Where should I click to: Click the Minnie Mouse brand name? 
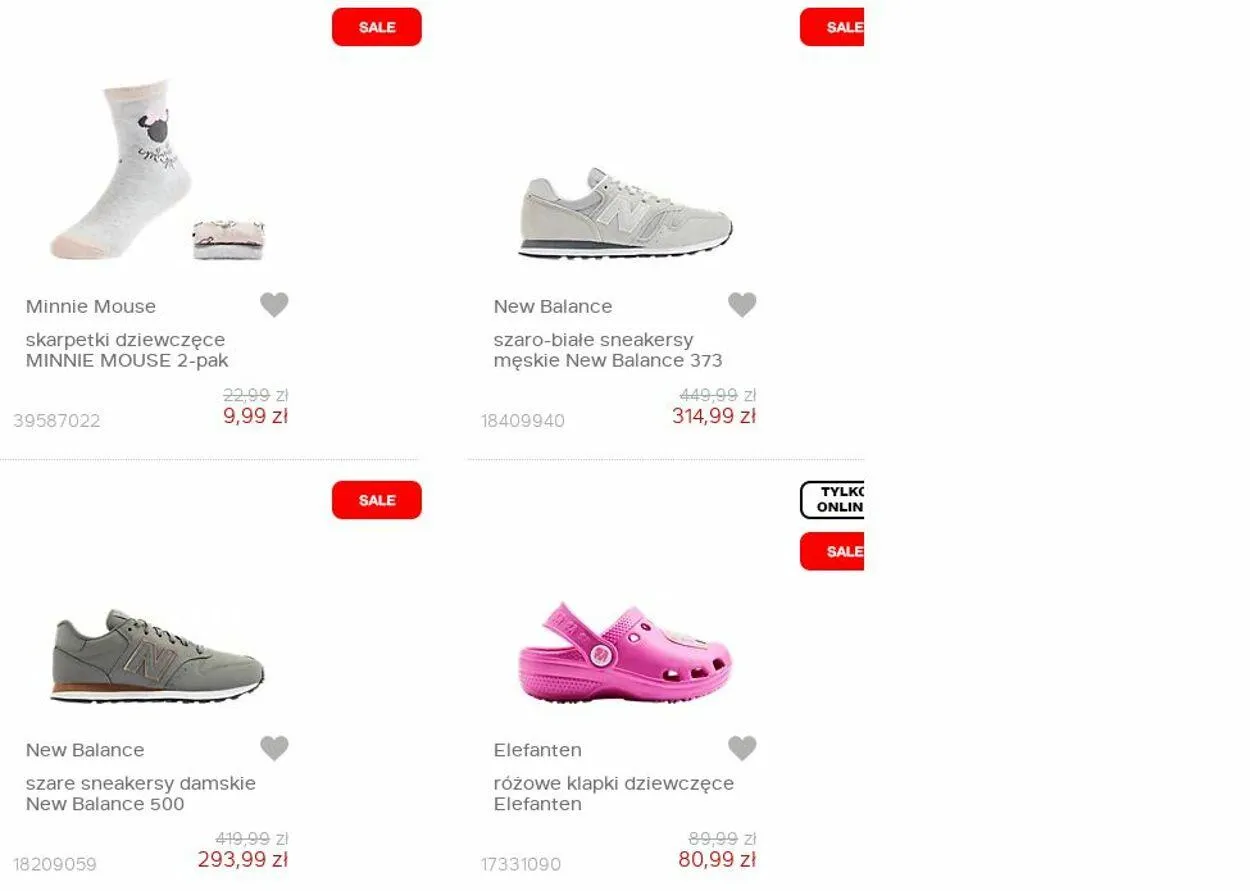(91, 306)
